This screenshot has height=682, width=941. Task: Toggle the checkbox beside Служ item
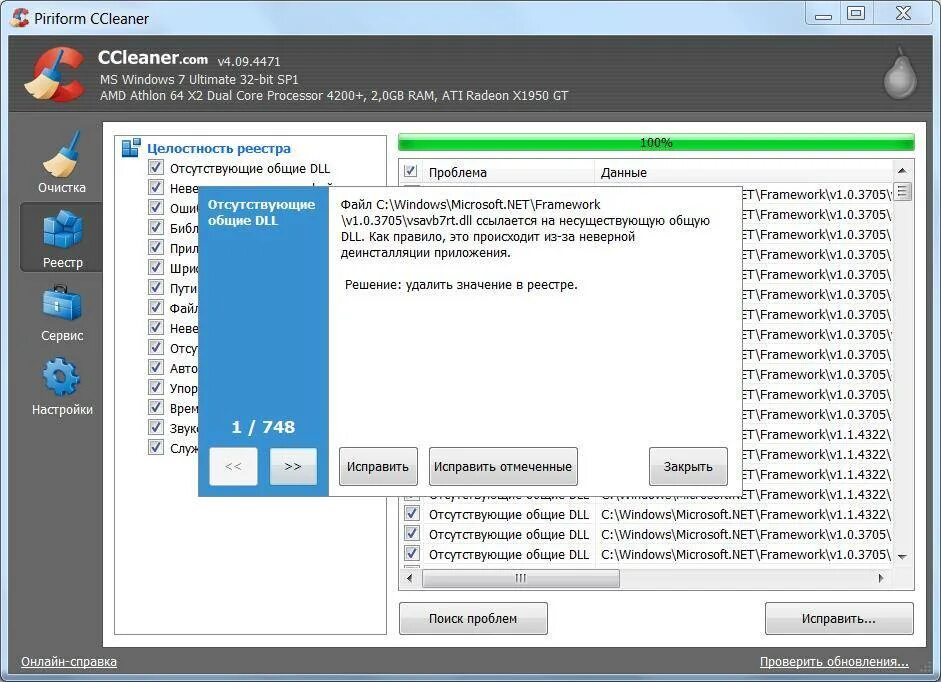(155, 447)
